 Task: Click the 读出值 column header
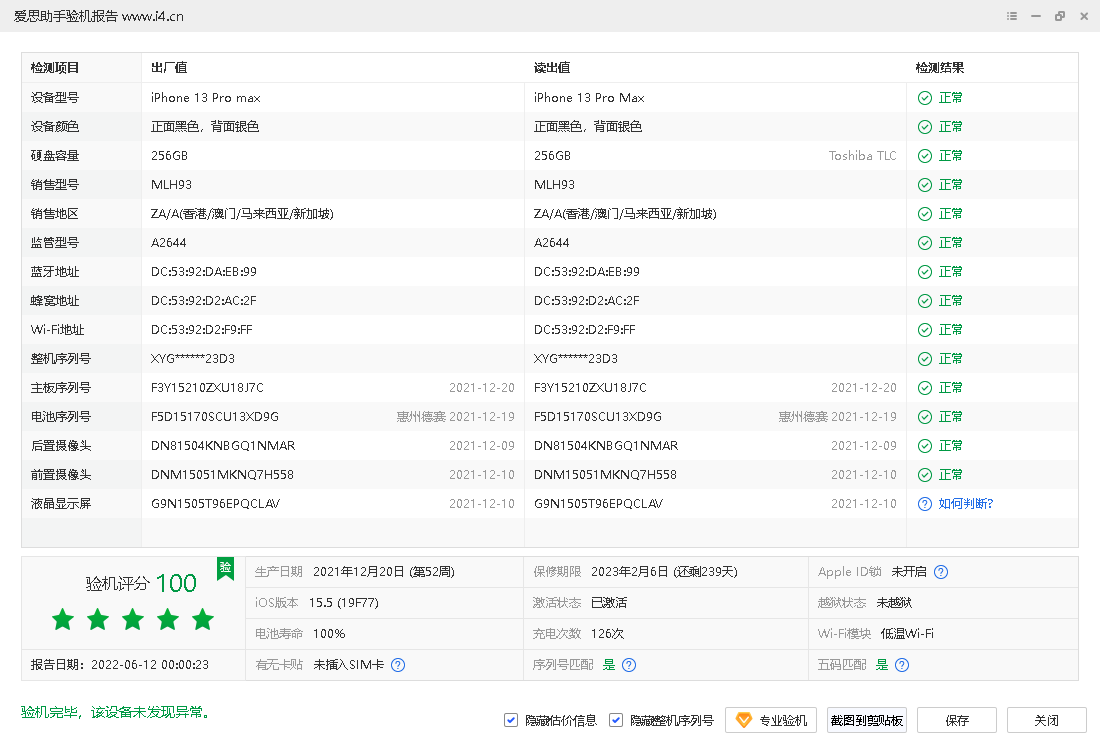552,68
